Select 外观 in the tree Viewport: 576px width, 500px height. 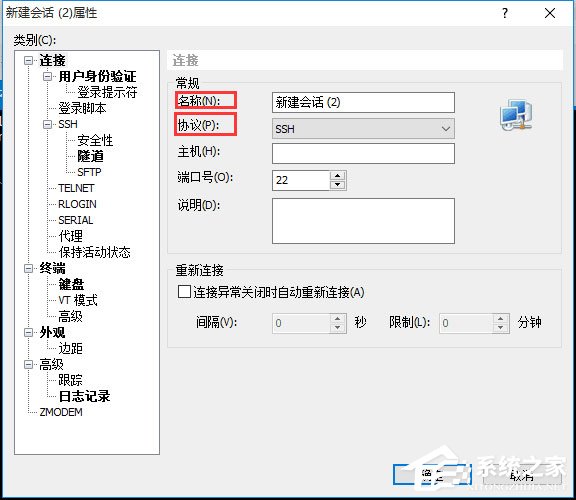point(53,332)
